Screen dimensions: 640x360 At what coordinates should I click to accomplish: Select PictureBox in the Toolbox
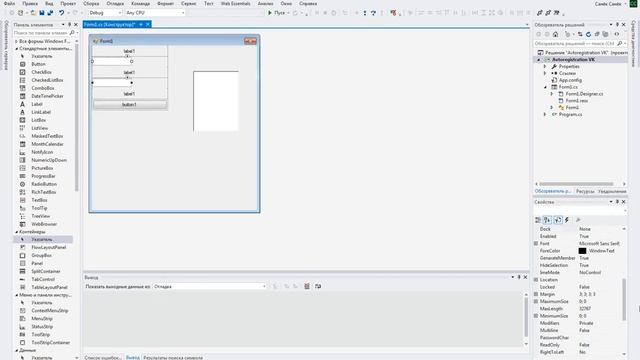[x=42, y=168]
